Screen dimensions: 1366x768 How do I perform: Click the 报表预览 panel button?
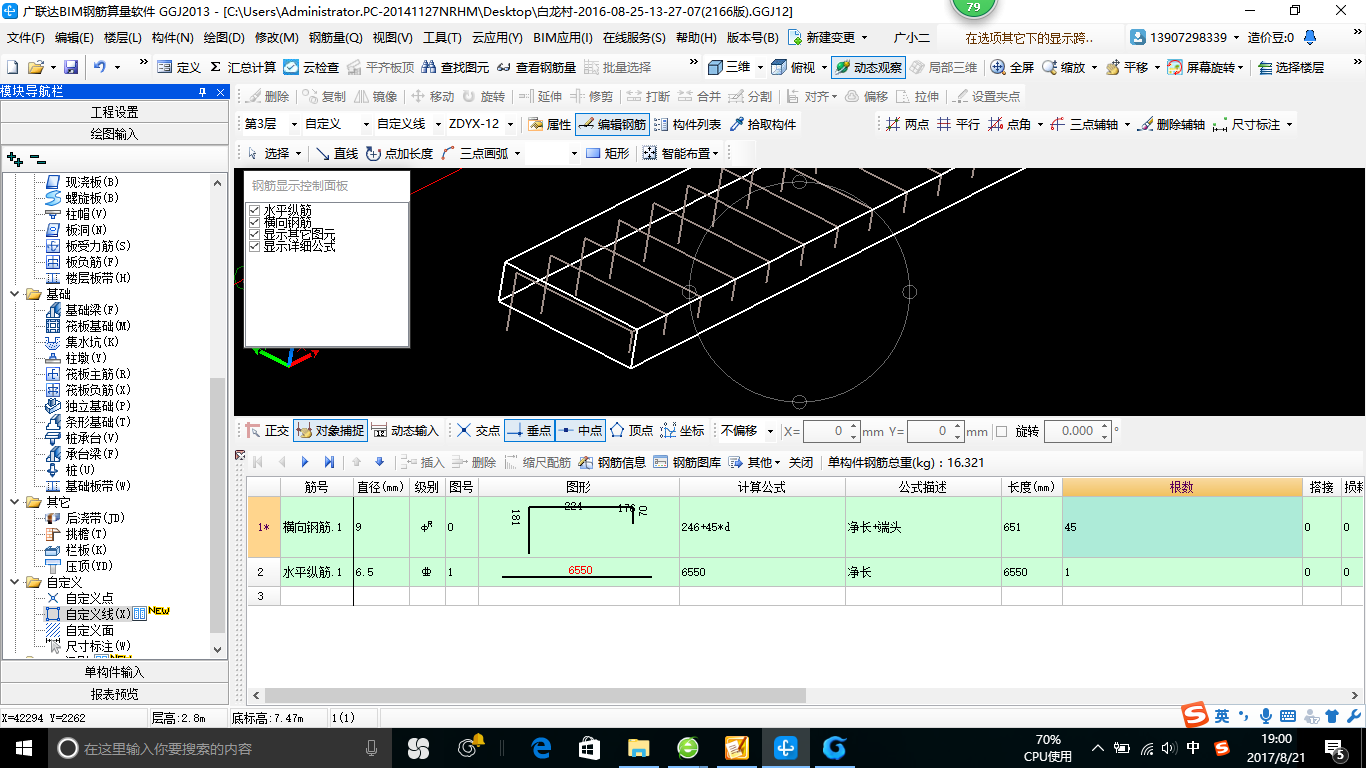tap(114, 694)
